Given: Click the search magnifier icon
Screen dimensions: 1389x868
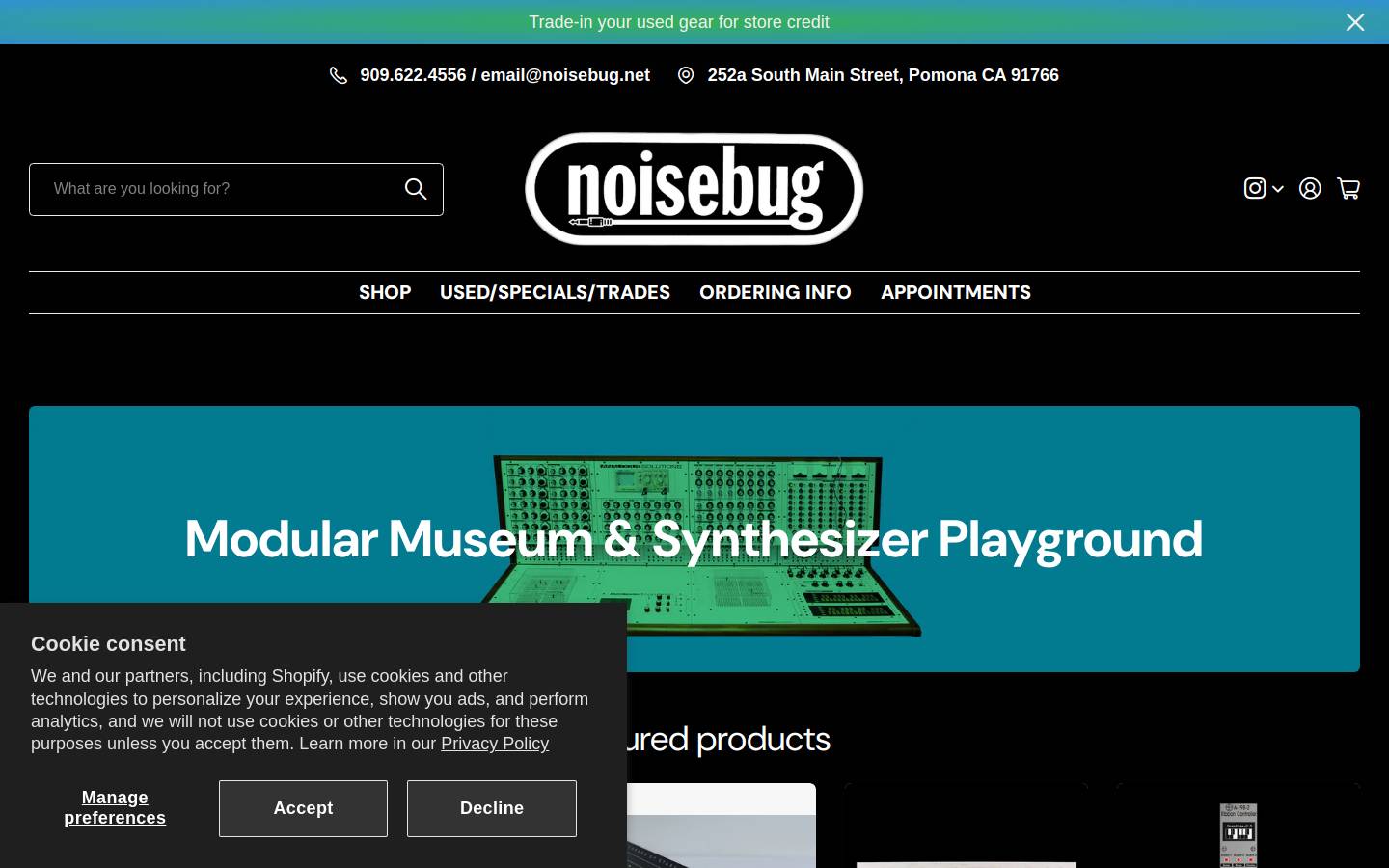Looking at the screenshot, I should (x=416, y=189).
